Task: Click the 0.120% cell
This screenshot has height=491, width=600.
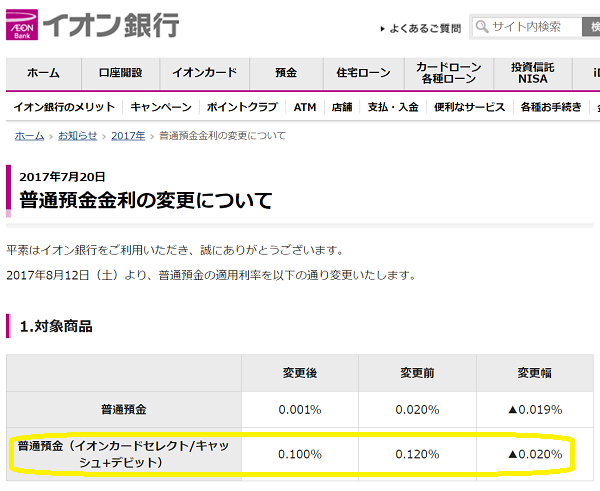Action: pyautogui.click(x=417, y=454)
